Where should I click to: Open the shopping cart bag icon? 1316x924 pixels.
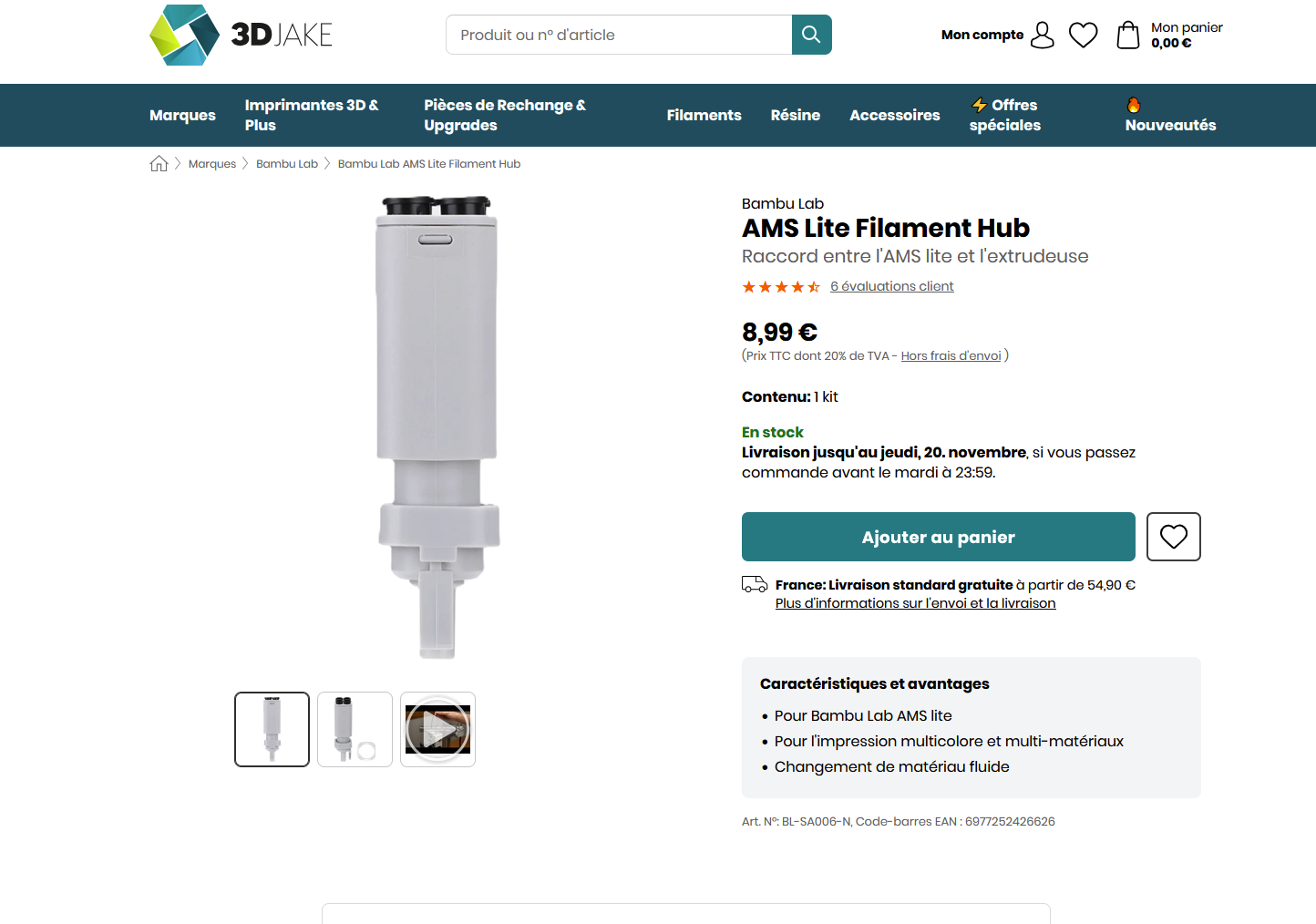coord(1128,35)
